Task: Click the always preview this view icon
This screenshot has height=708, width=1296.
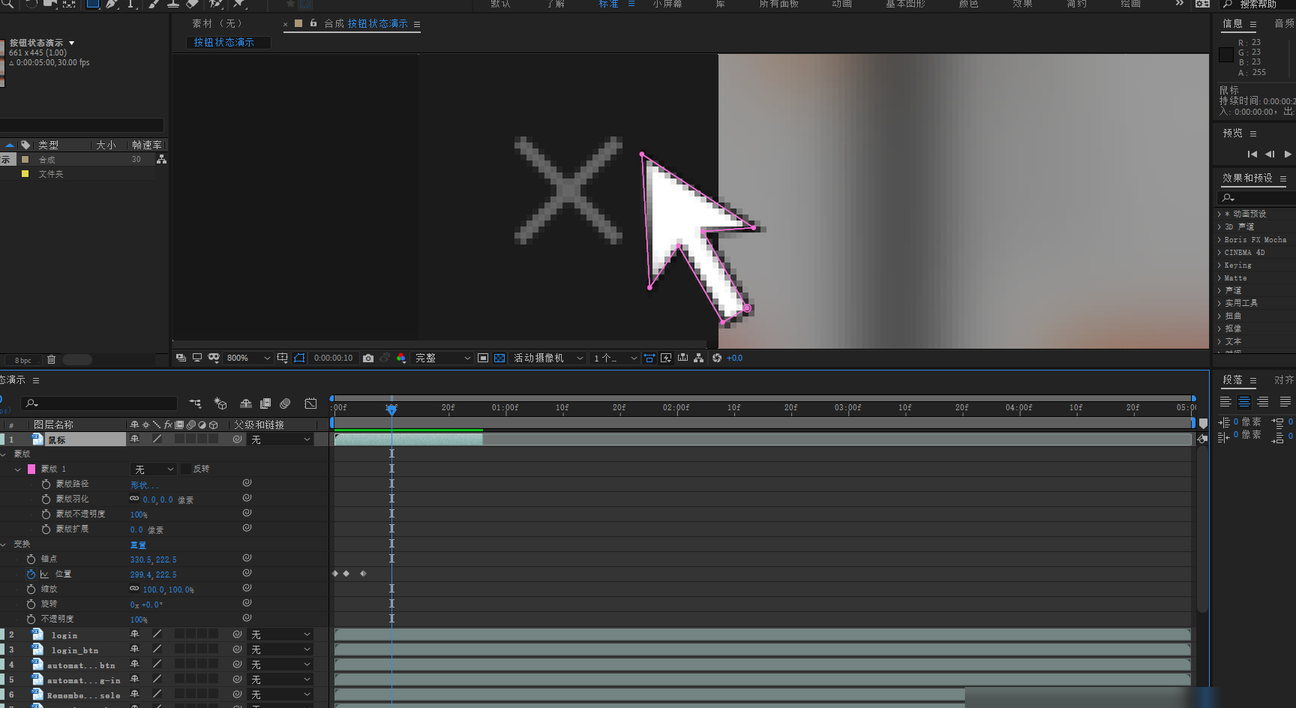Action: click(181, 358)
